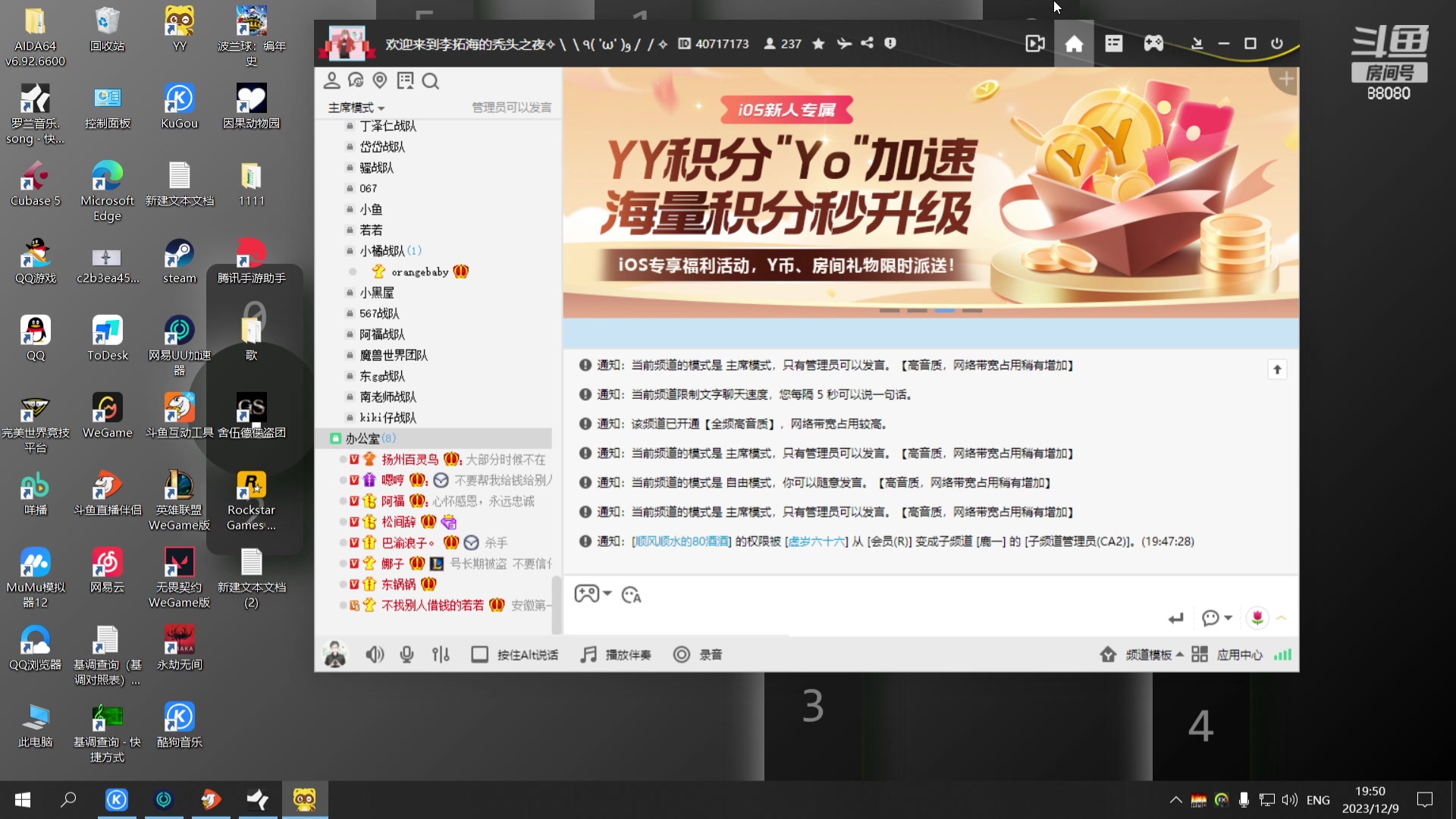The image size is (1456, 819).
Task: Click the speaker volume icon
Action: coord(375,654)
